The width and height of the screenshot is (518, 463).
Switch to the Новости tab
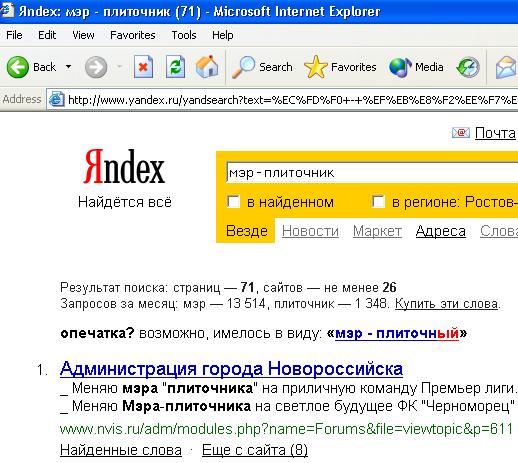click(x=310, y=231)
